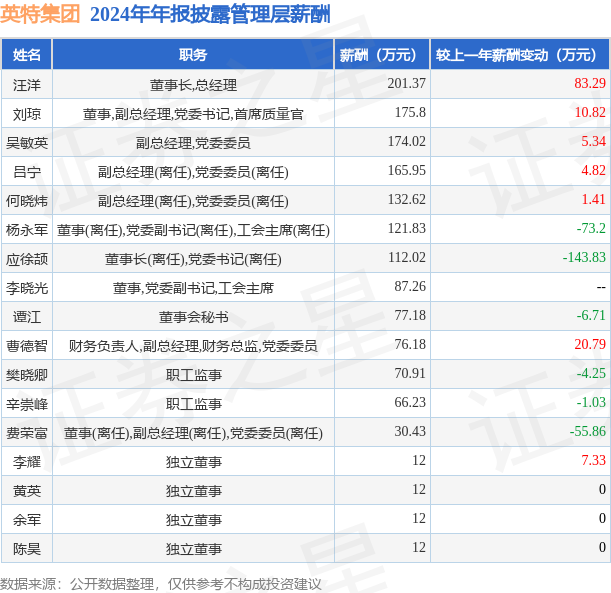This screenshot has height=593, width=611.
Task: Click the name cell 刘琼
Action: pos(26,114)
